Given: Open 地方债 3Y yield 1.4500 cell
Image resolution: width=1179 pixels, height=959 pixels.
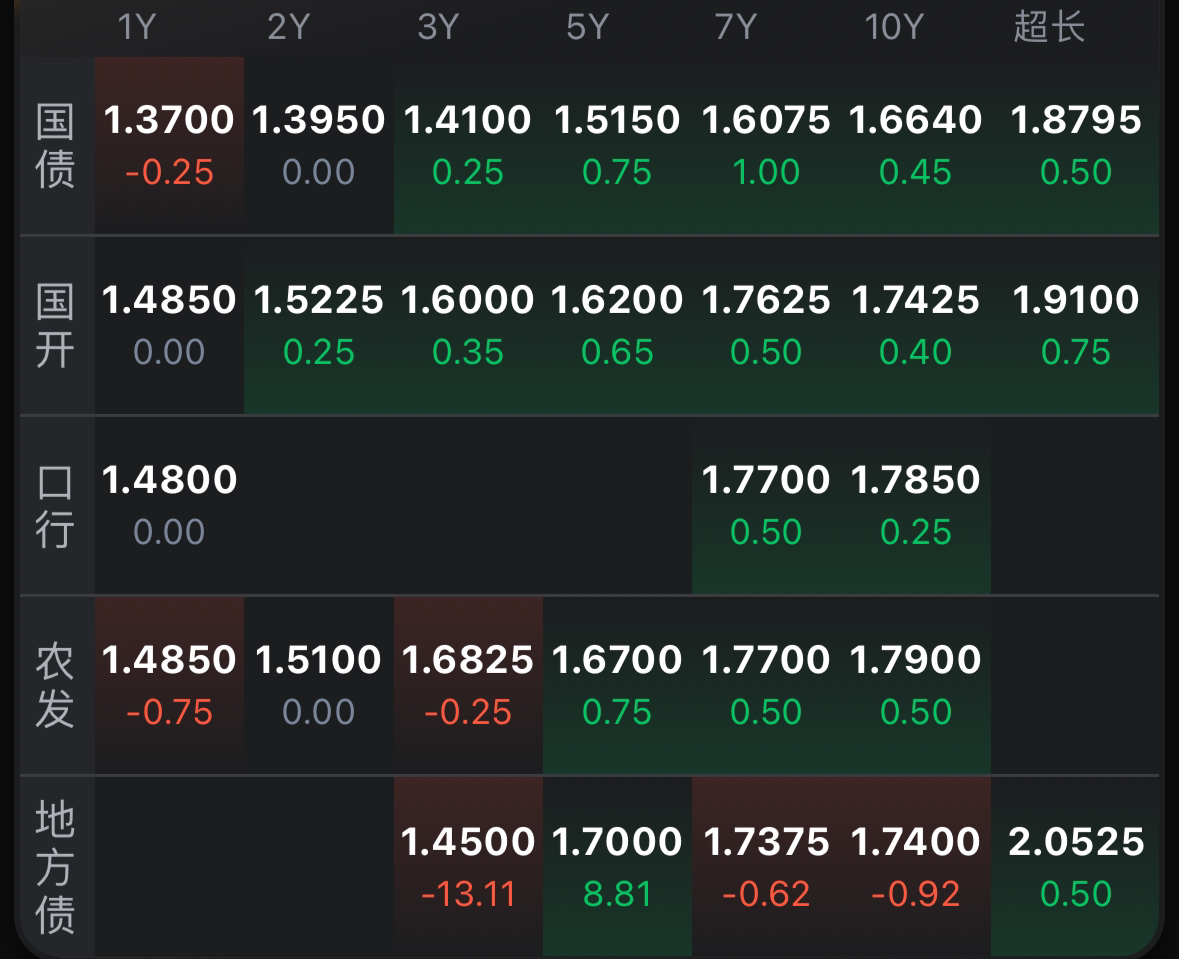Looking at the screenshot, I should 468,864.
